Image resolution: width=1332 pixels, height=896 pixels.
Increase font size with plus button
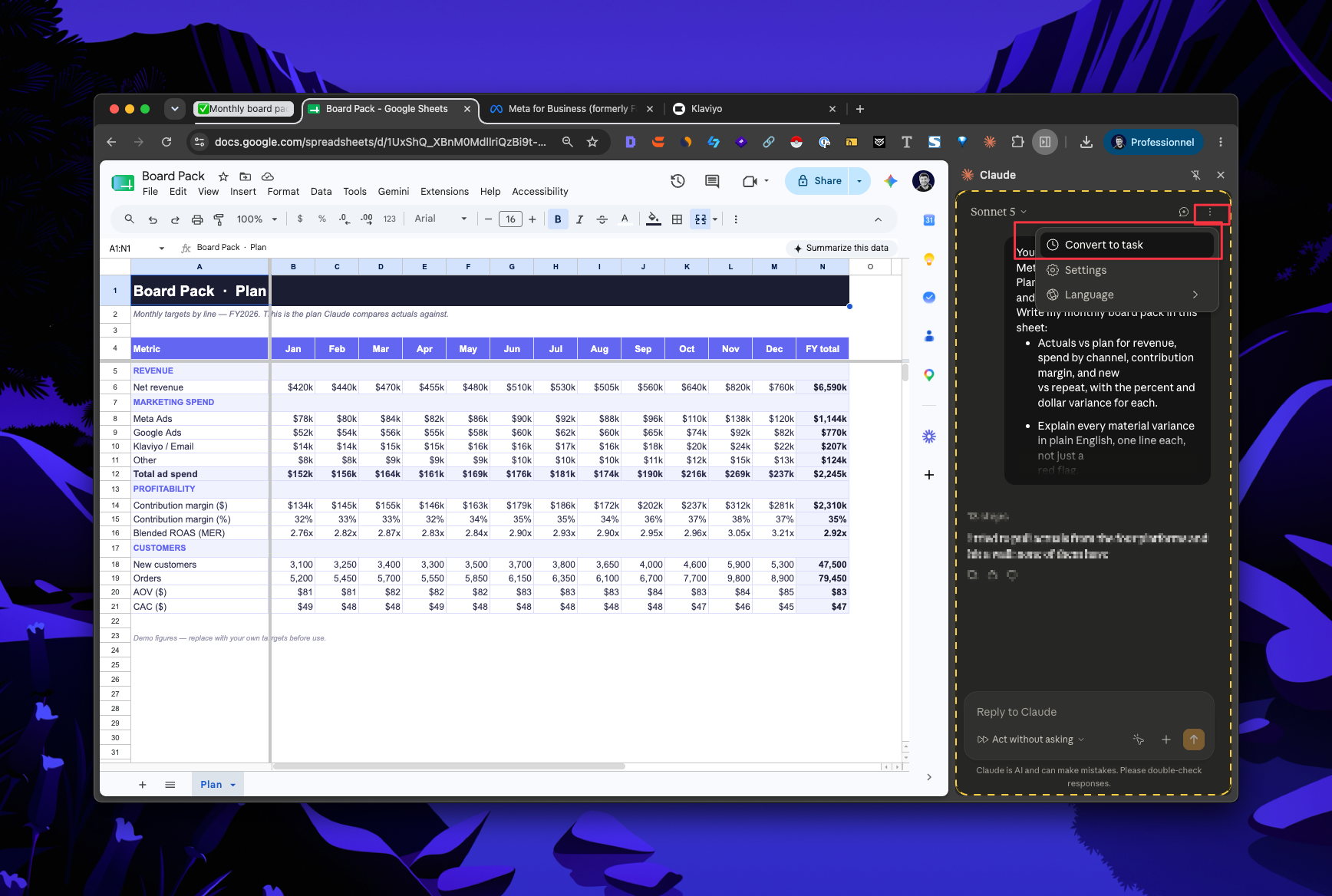pyautogui.click(x=532, y=219)
